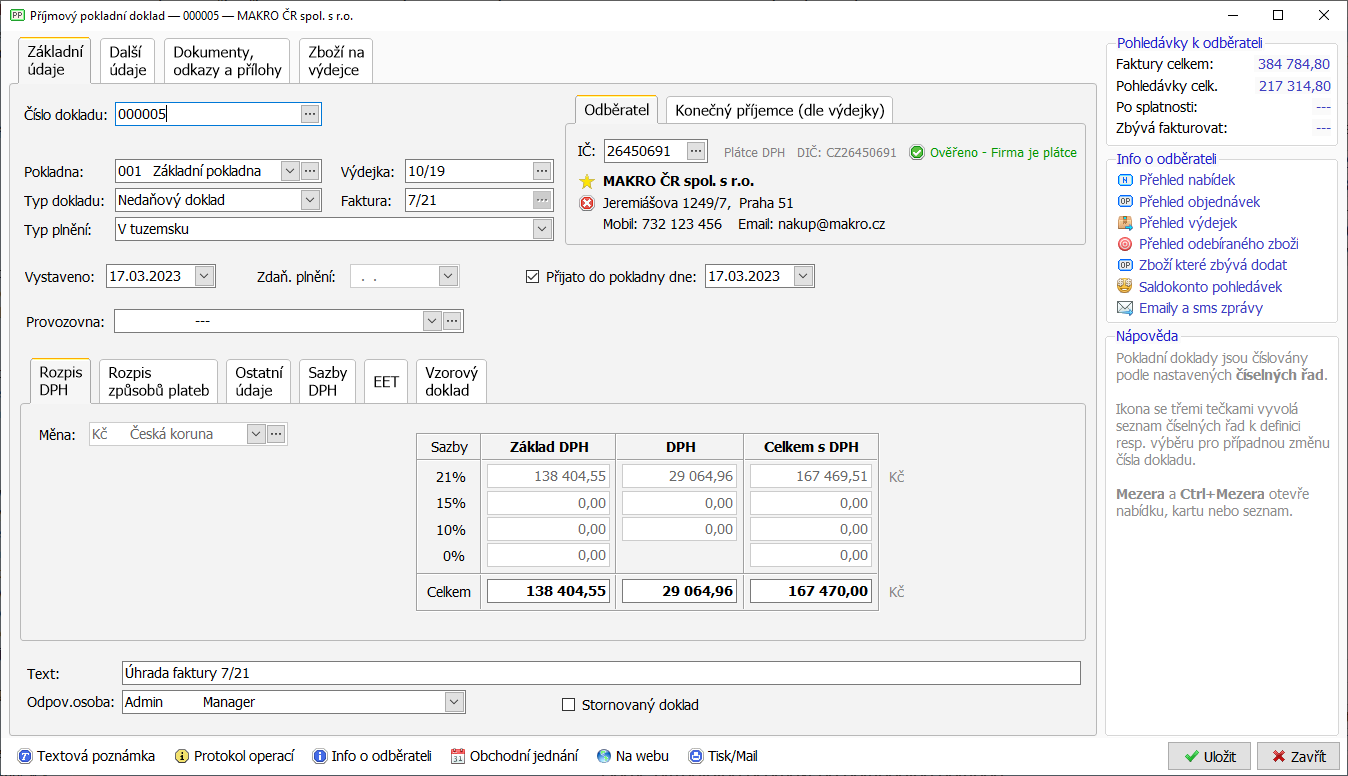
Task: Click 15% Základ DPH field
Action: click(x=548, y=503)
